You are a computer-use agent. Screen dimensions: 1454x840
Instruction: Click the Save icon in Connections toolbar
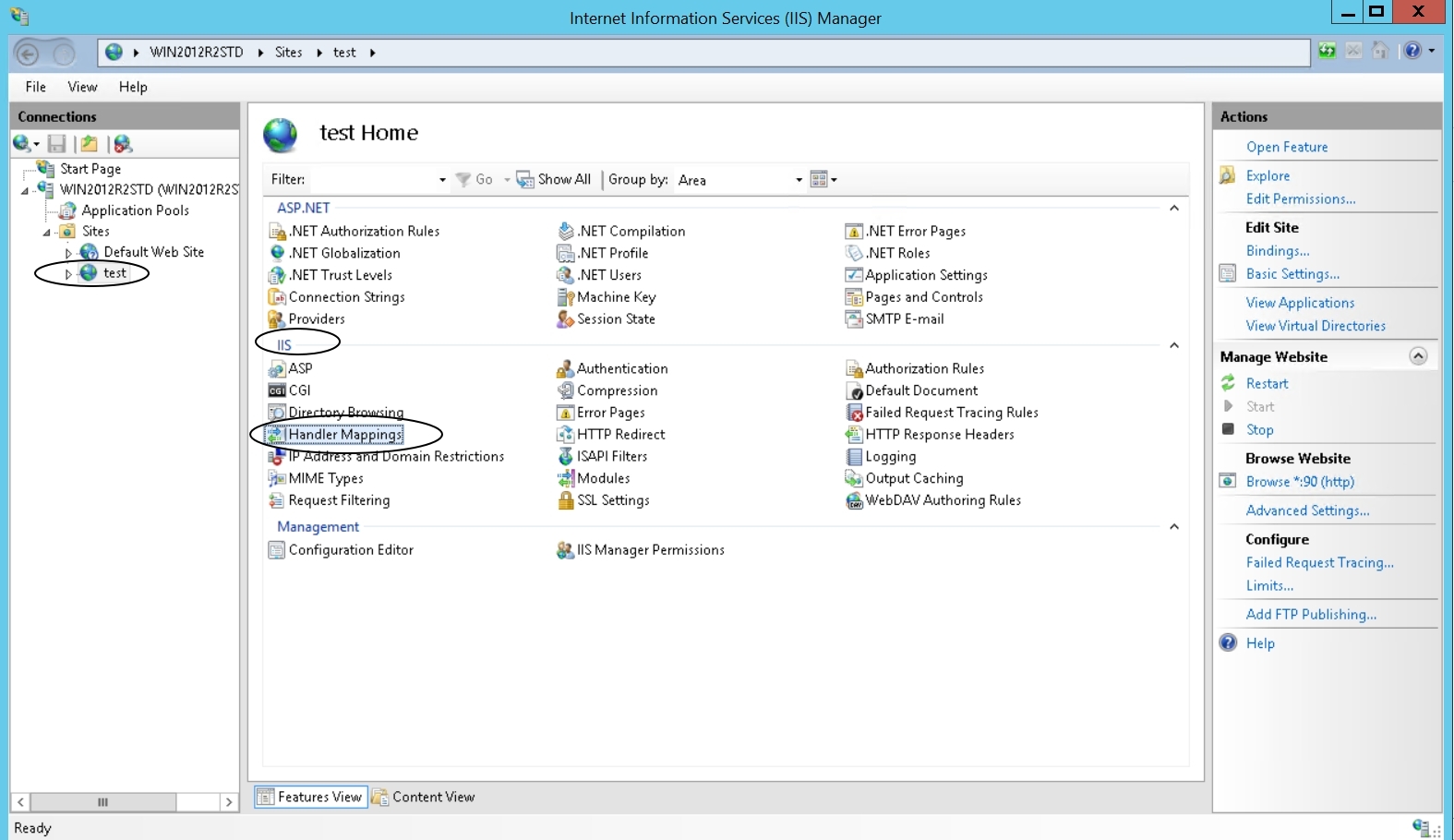tap(57, 144)
